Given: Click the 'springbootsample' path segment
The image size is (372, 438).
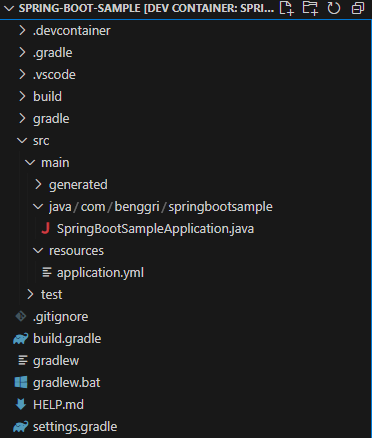Looking at the screenshot, I should (220, 207).
